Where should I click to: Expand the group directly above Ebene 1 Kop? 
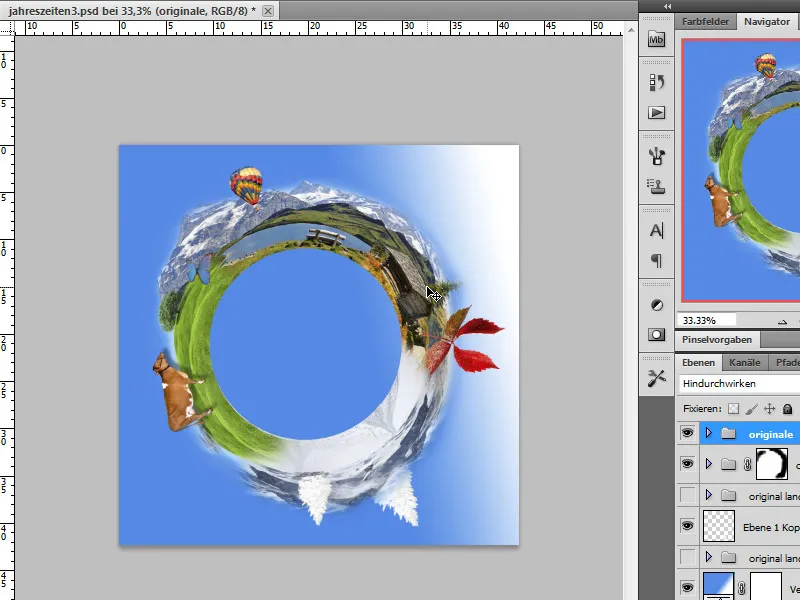[x=709, y=495]
